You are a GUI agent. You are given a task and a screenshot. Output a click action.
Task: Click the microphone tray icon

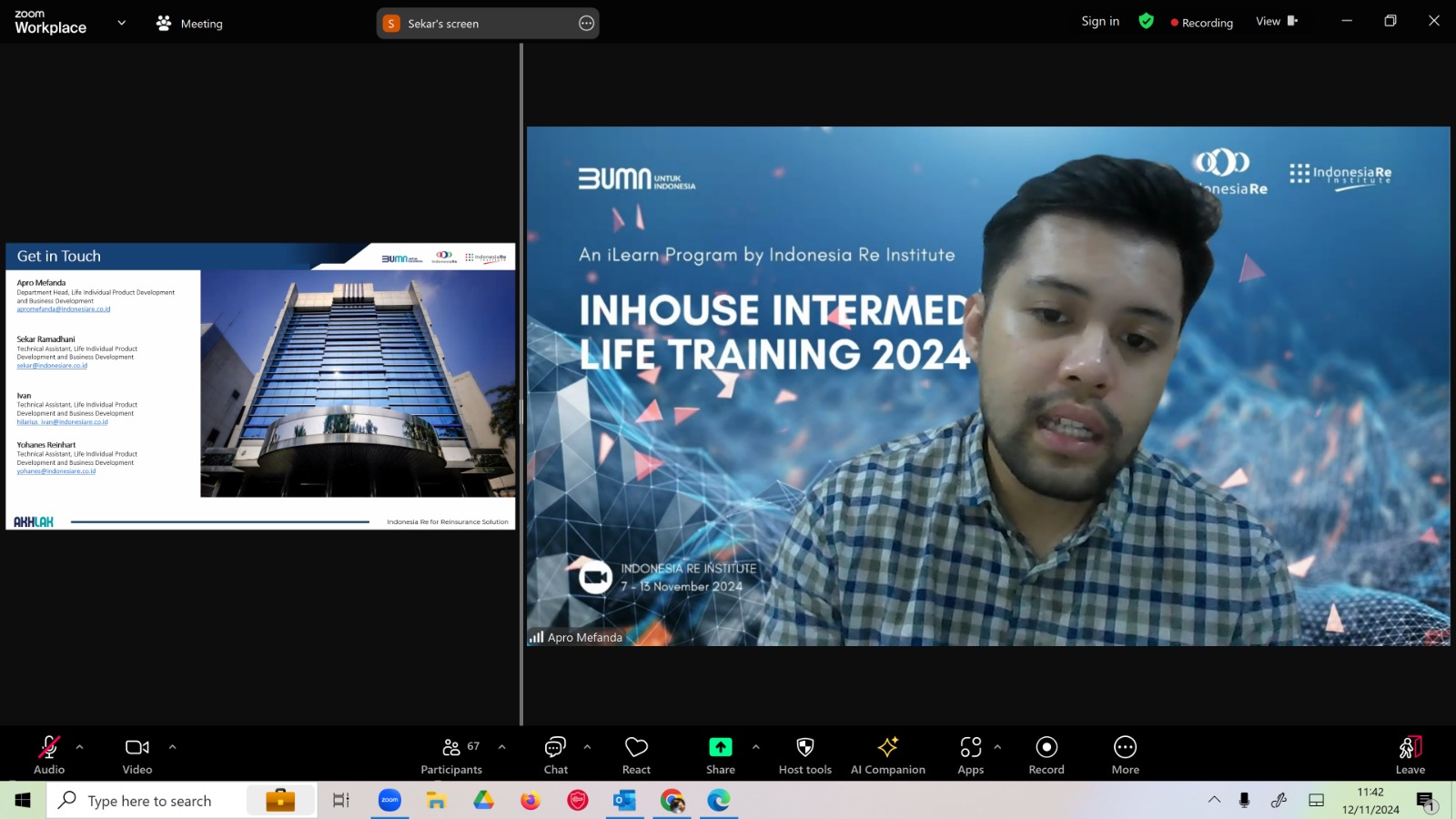click(1244, 800)
